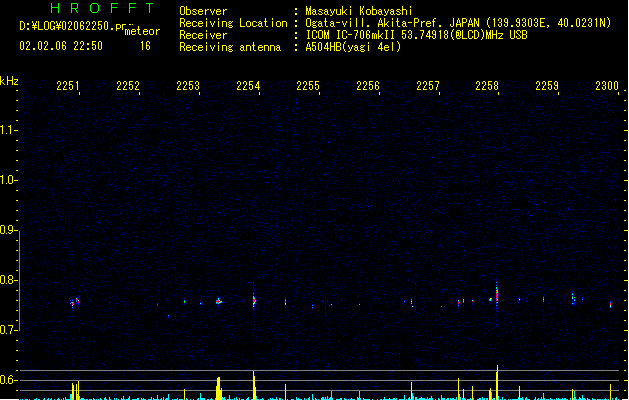The image size is (629, 400).
Task: Click the 2258 time axis label
Action: click(x=487, y=86)
